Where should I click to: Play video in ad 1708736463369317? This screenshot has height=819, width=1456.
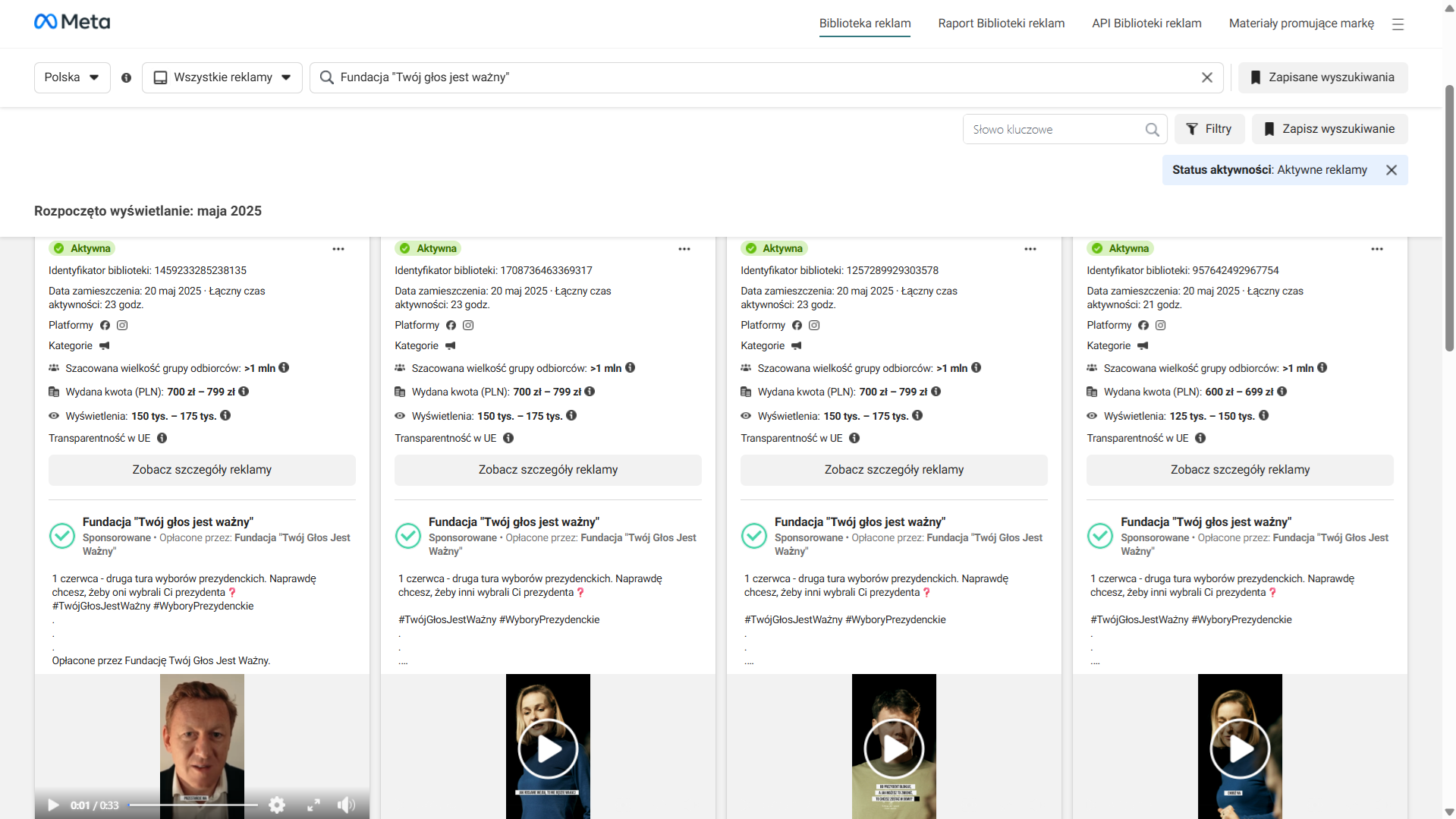pyautogui.click(x=548, y=749)
